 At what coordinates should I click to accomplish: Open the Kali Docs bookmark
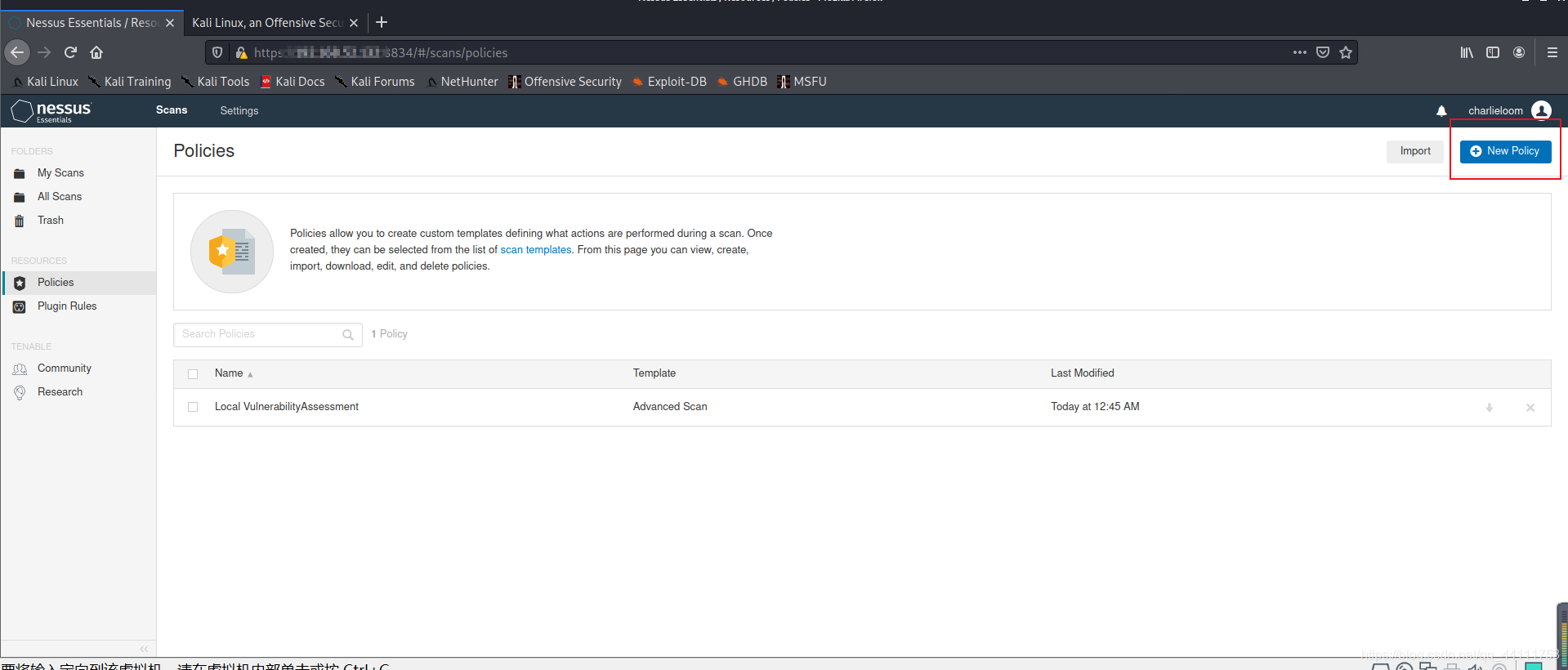(x=293, y=82)
